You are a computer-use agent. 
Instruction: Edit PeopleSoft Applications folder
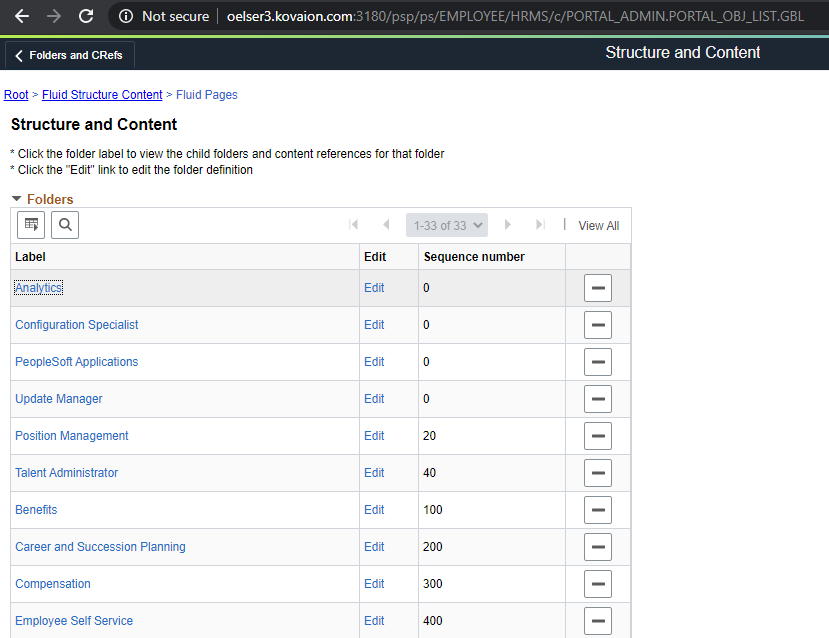374,362
